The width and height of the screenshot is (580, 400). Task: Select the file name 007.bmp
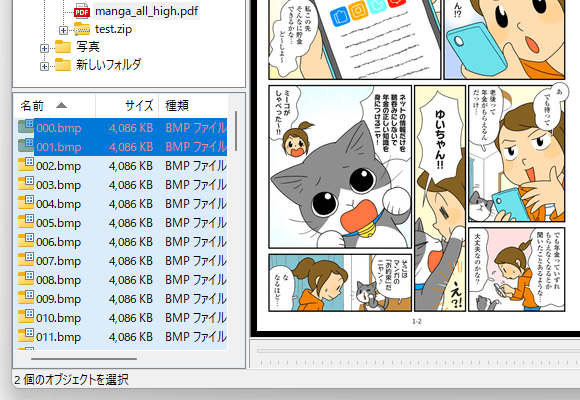click(x=58, y=261)
